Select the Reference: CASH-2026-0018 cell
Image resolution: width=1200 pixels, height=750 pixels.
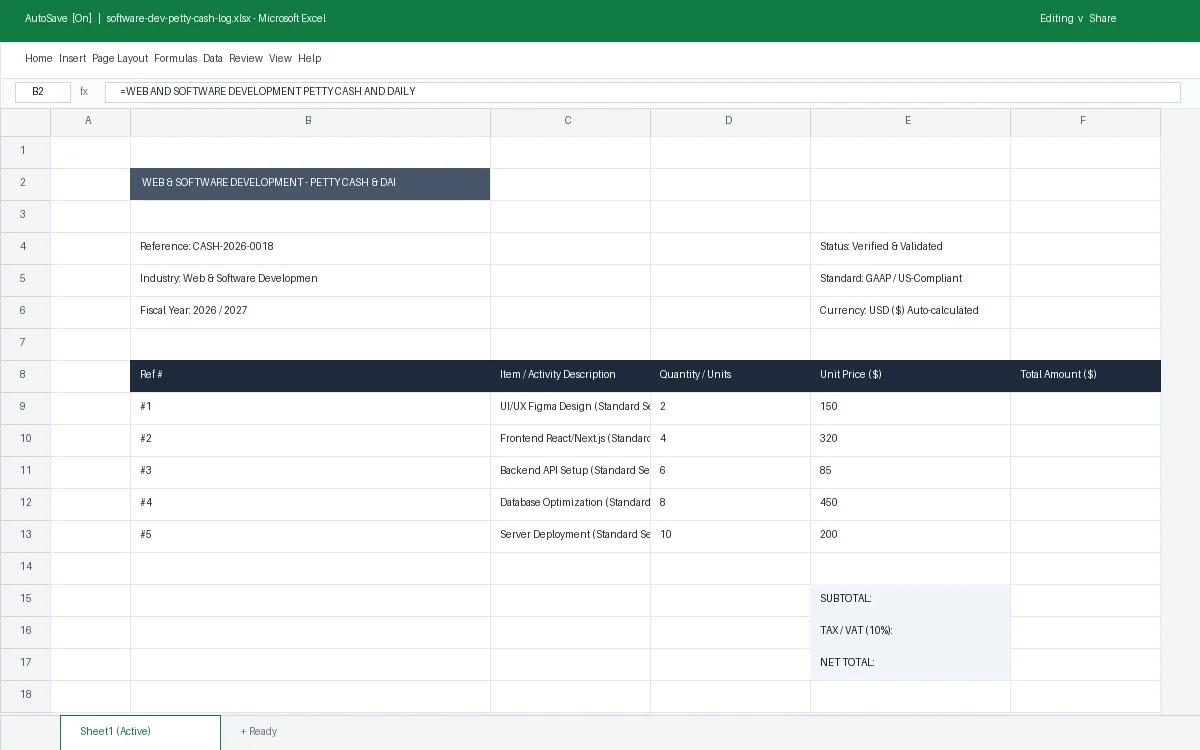click(310, 247)
